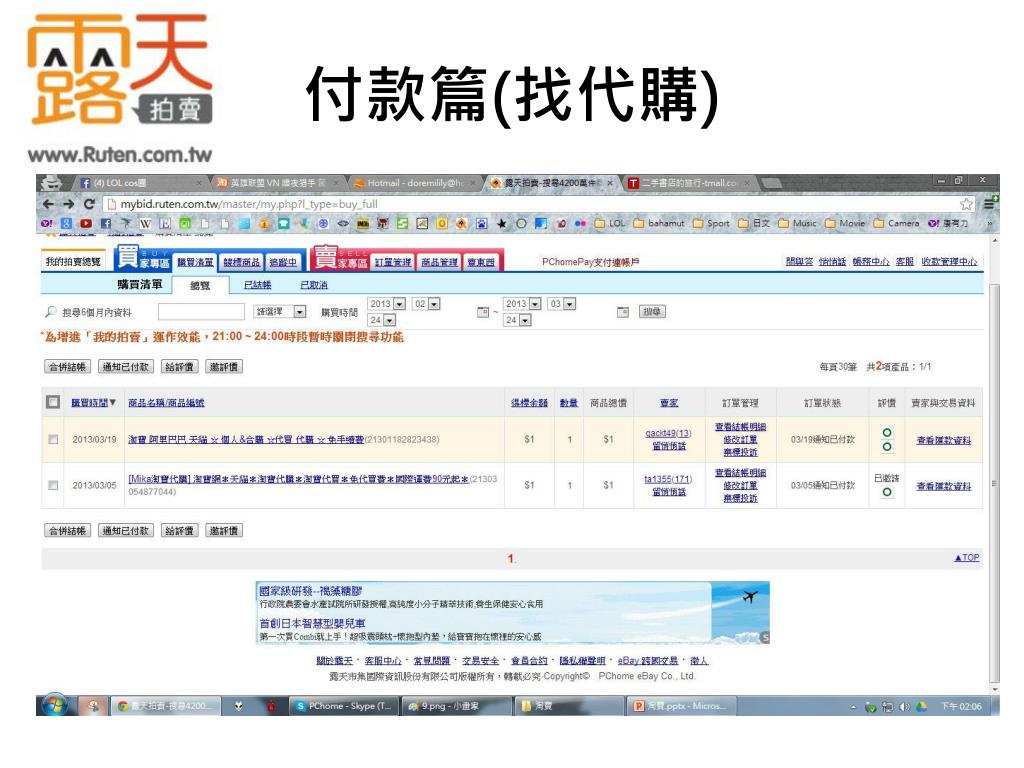The width and height of the screenshot is (1024, 768).
Task: Open end day 24 dropdown
Action: tap(518, 320)
